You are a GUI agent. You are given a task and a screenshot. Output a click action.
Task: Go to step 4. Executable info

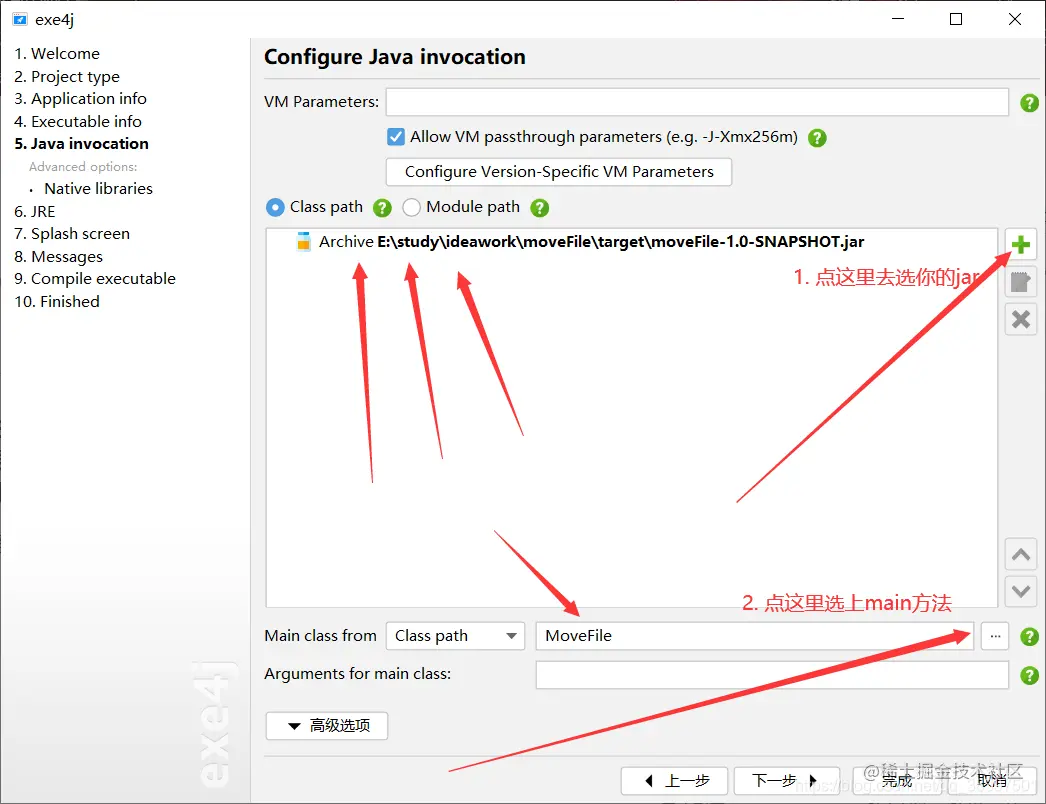click(77, 121)
